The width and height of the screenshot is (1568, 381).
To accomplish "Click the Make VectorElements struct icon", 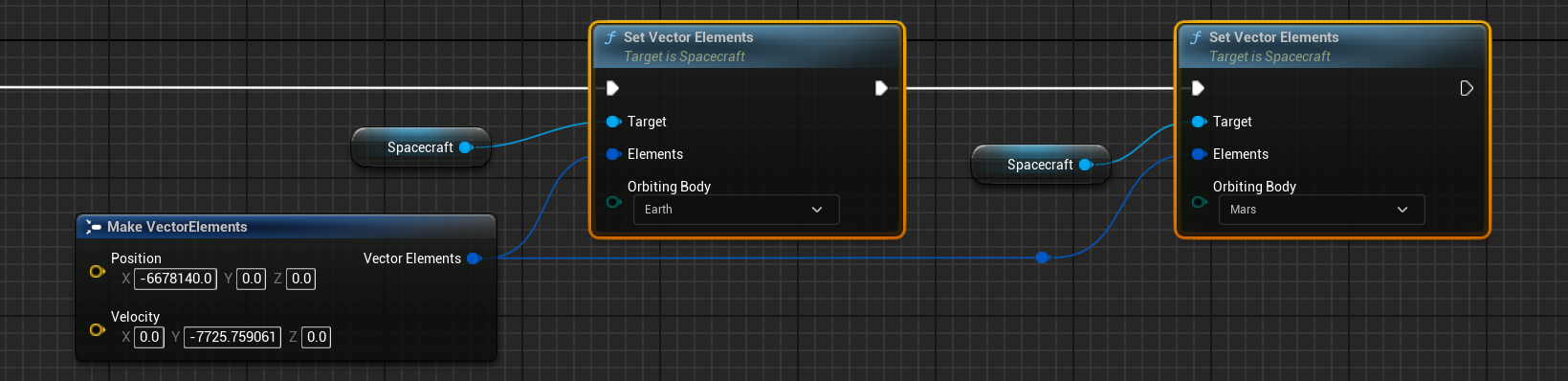I will tap(93, 227).
